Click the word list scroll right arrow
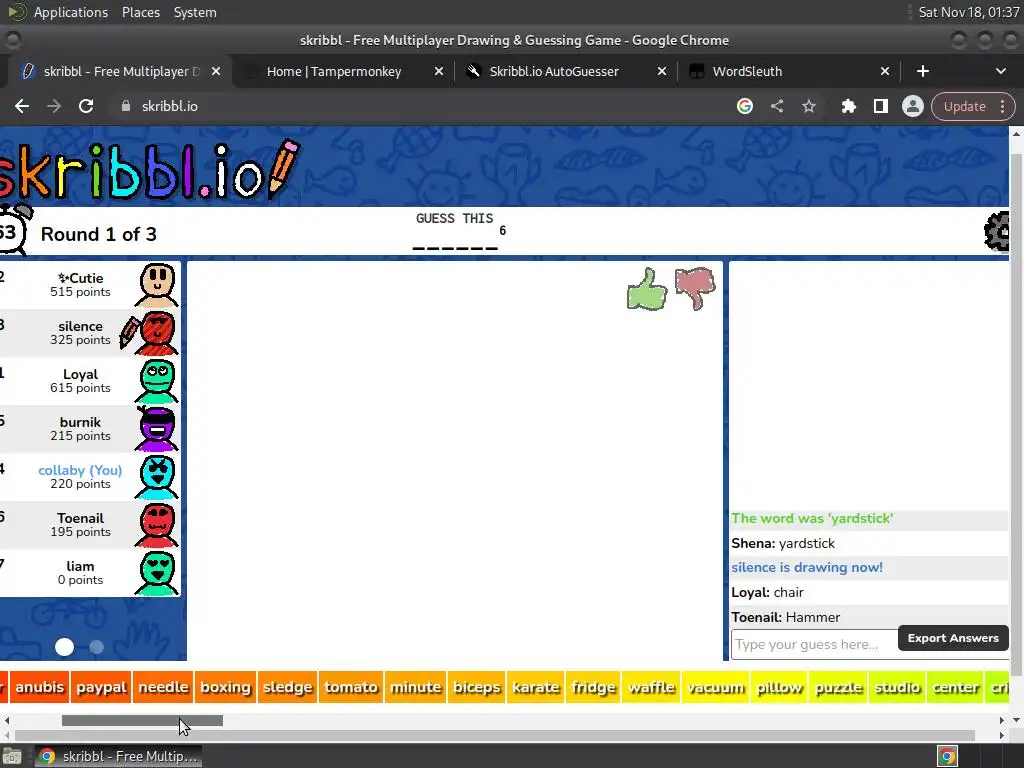The height and width of the screenshot is (768, 1024). tap(1001, 720)
